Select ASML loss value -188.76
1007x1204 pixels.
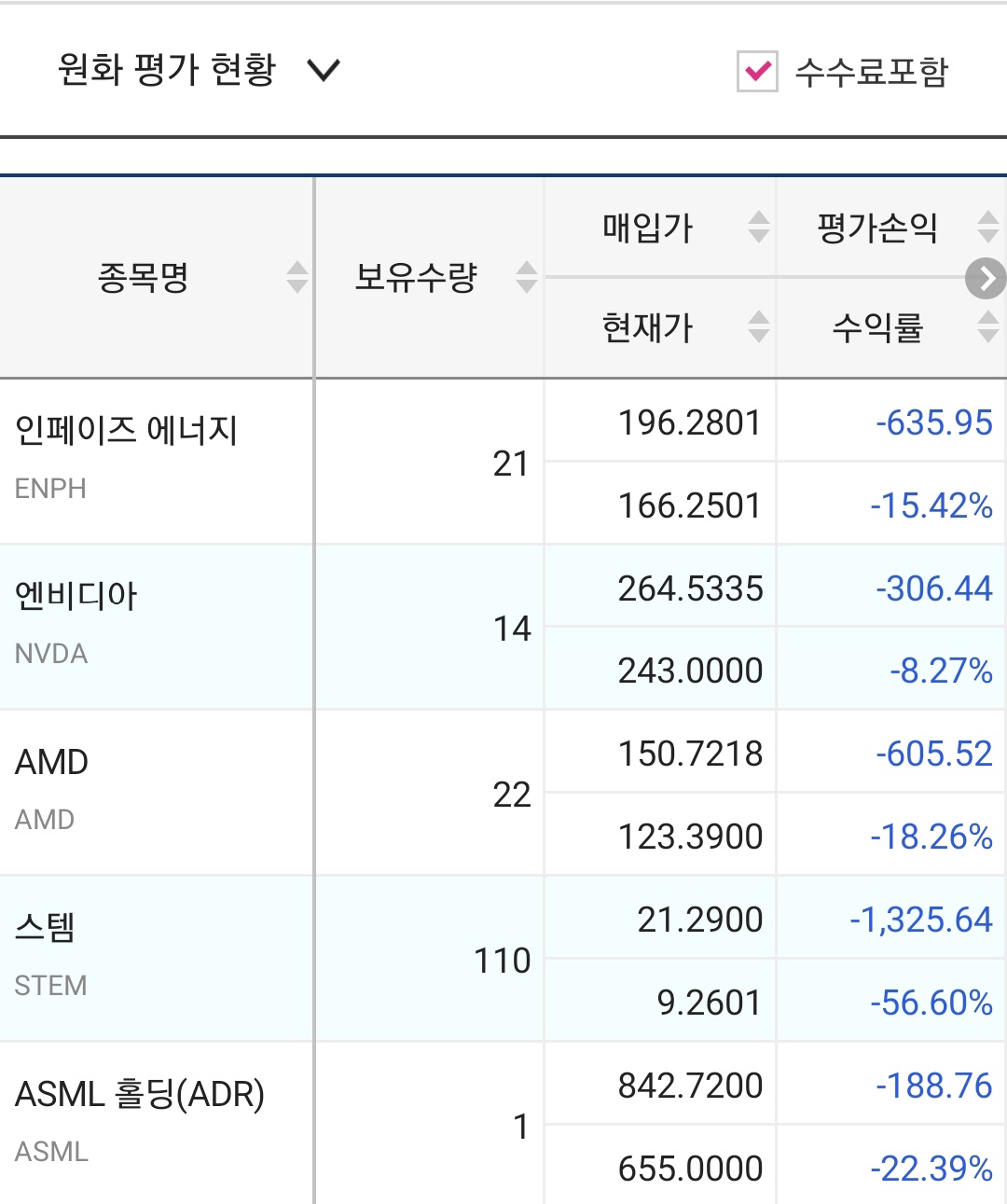pyautogui.click(x=934, y=1086)
